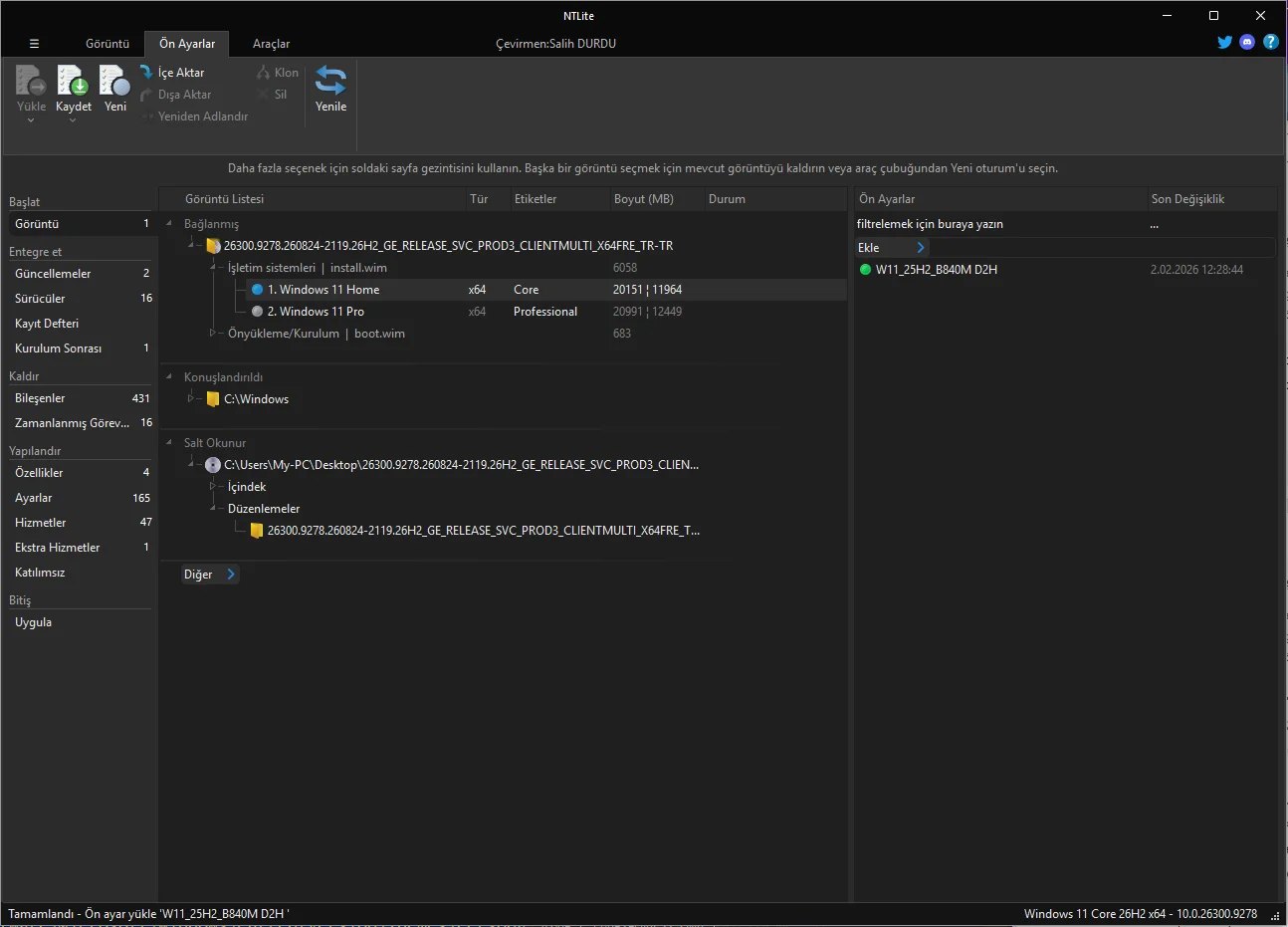This screenshot has height=927, width=1288.
Task: Import a preset via İçe Aktar
Action: click(x=172, y=73)
